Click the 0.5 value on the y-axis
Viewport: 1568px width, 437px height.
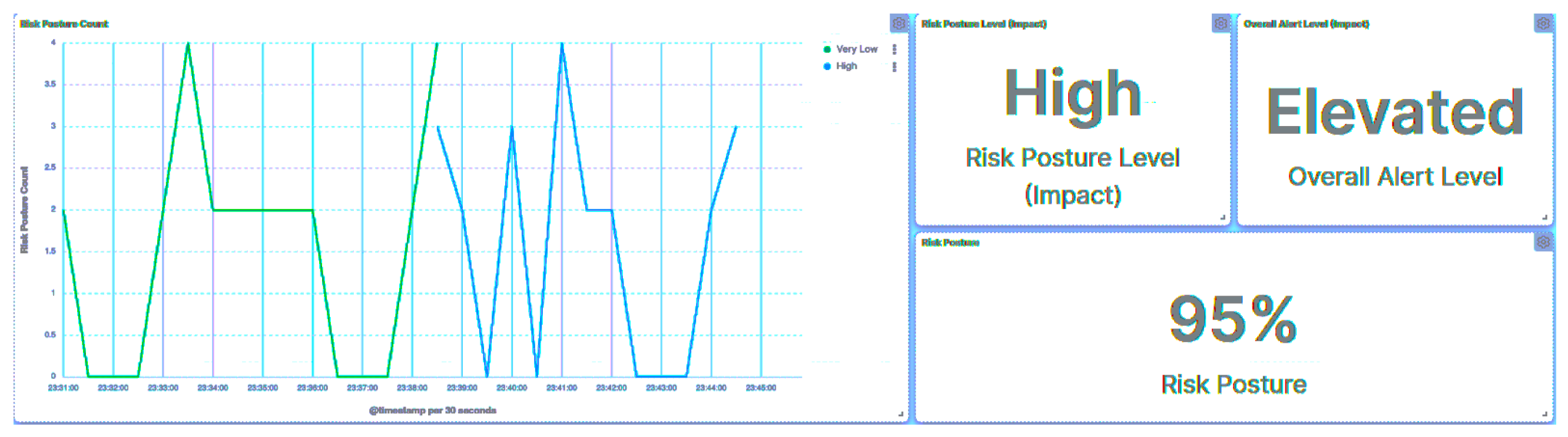[x=50, y=335]
